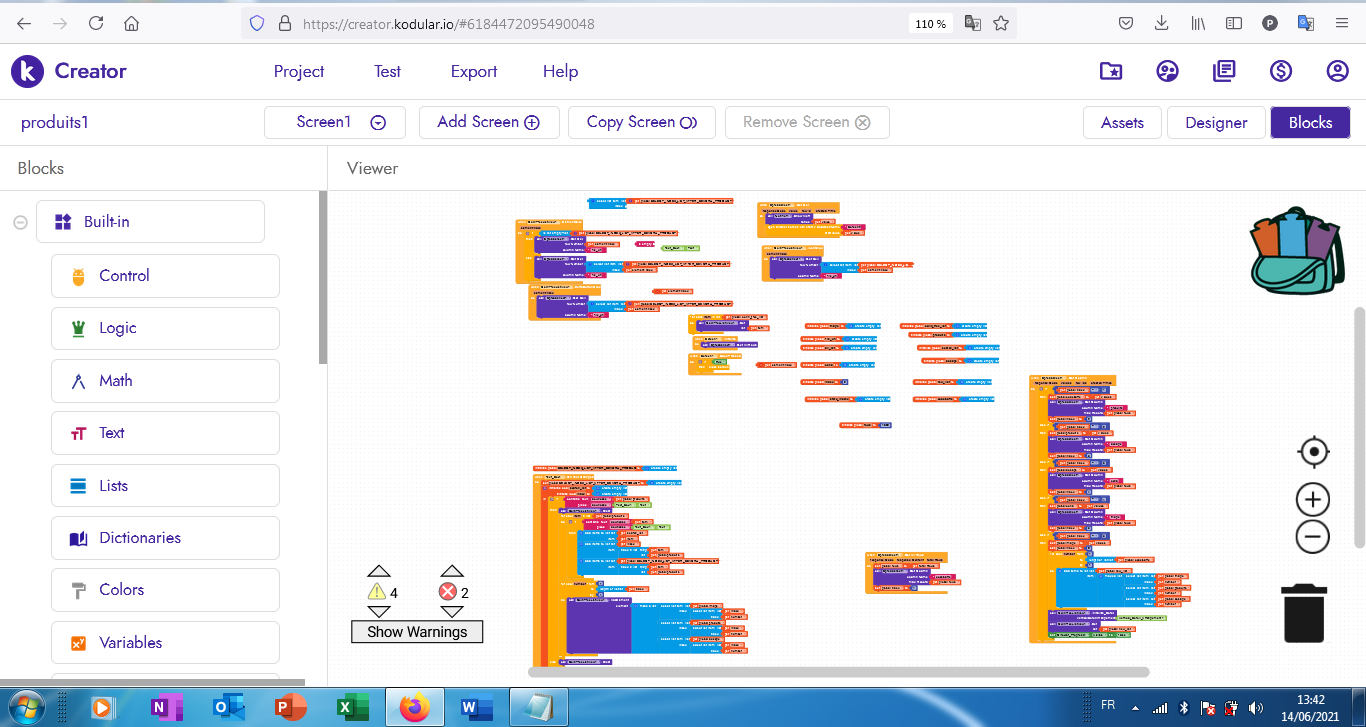The width and height of the screenshot is (1366, 727).
Task: Click the dollar sign monetization icon
Action: (1281, 71)
